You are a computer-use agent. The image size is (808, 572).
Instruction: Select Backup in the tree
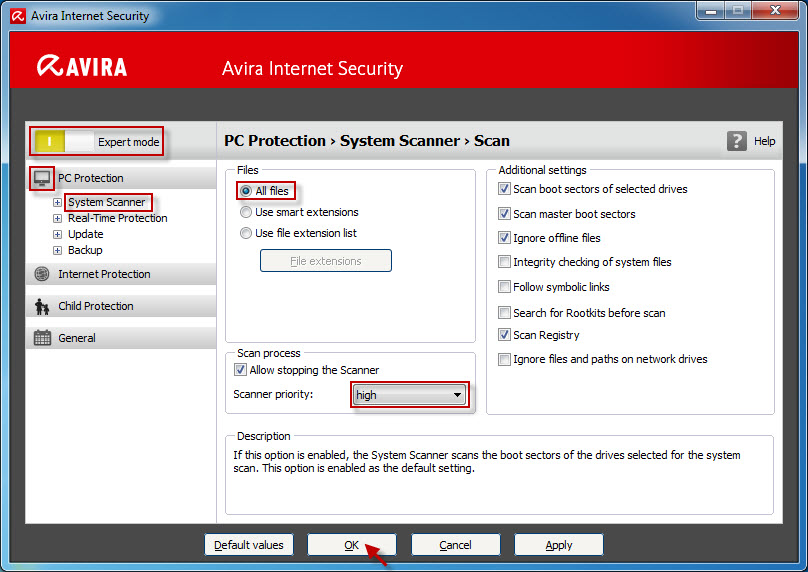(85, 250)
